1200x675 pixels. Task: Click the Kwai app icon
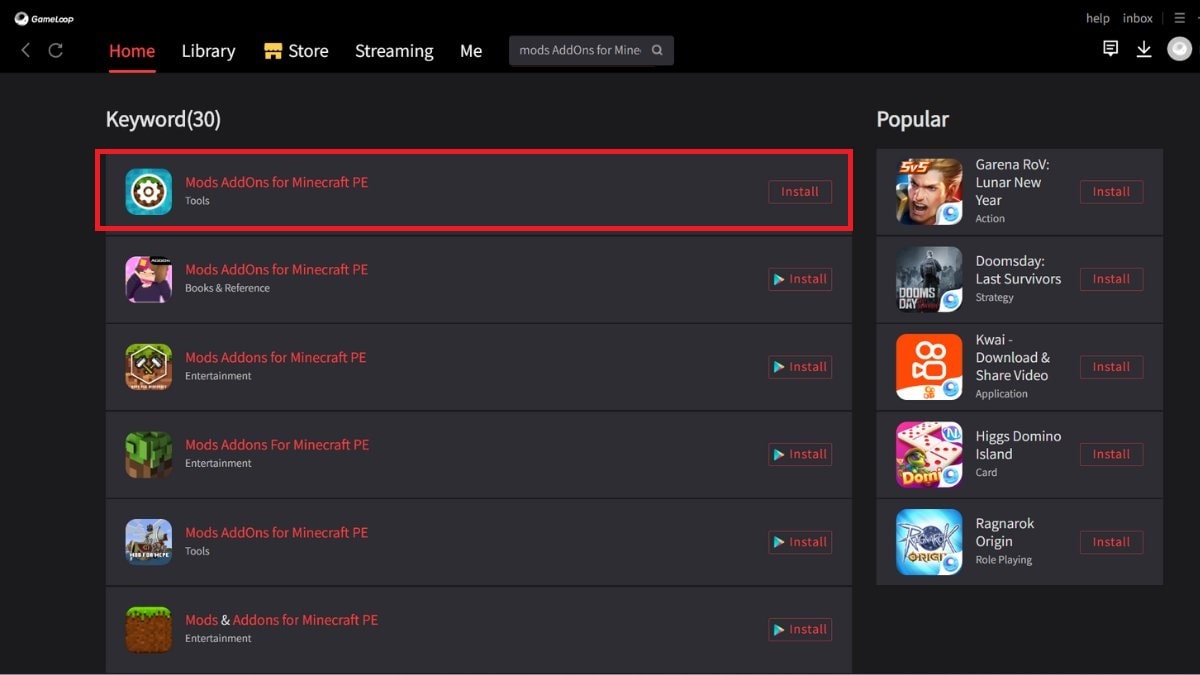(x=929, y=367)
